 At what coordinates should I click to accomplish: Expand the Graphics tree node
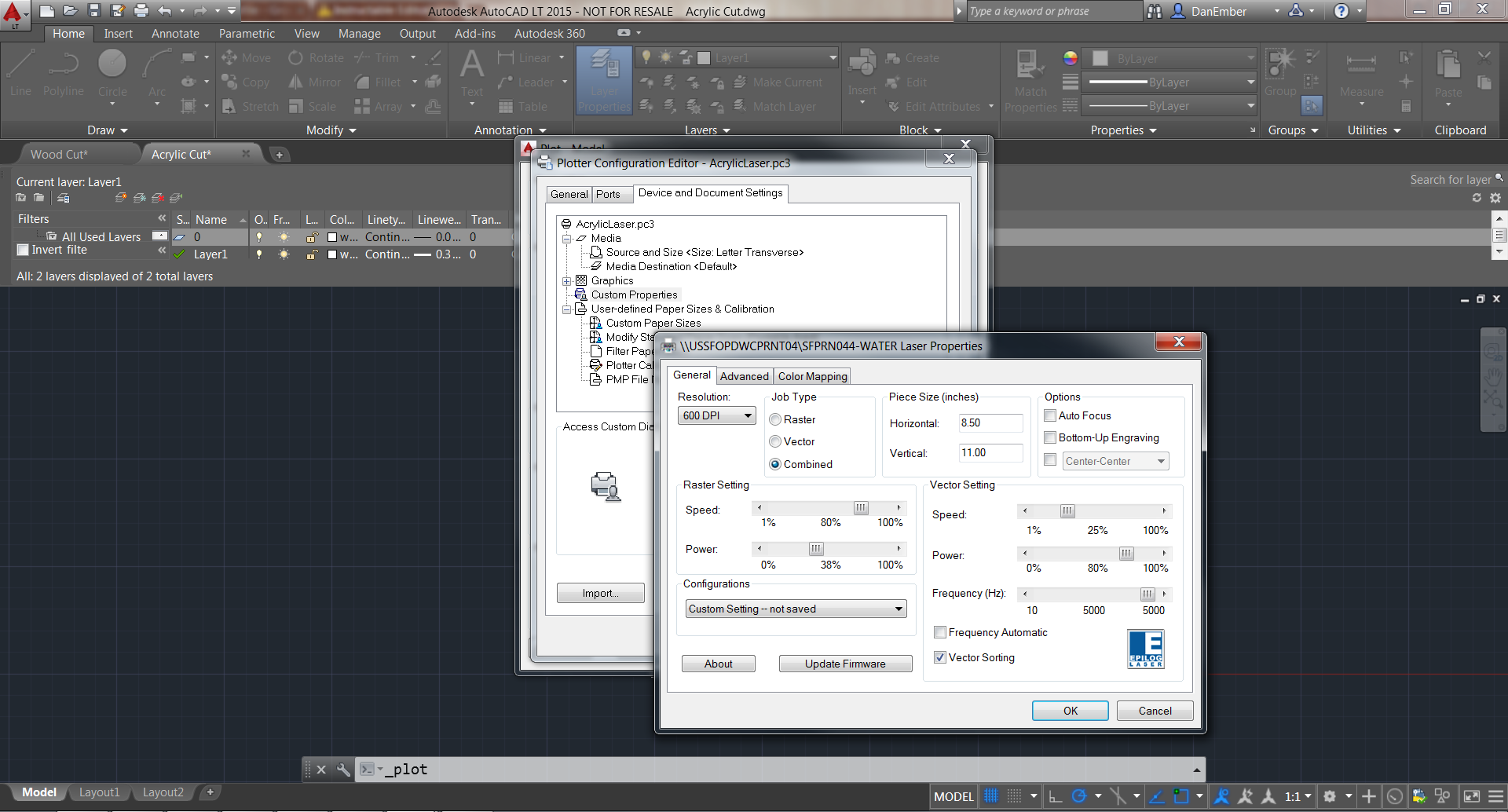coord(566,280)
